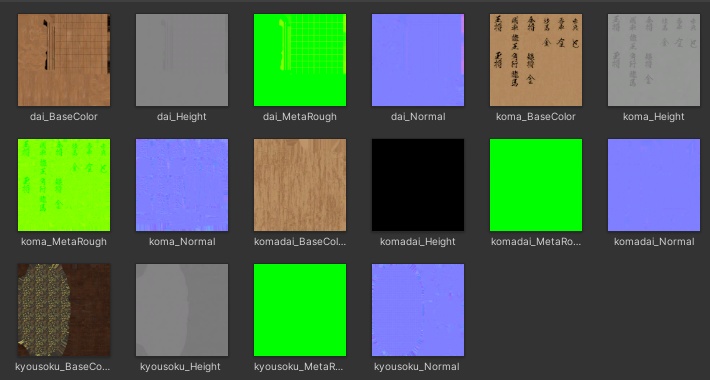Click the 'komadai_BaseCol...' truncated file name
The height and width of the screenshot is (380, 710).
300,242
